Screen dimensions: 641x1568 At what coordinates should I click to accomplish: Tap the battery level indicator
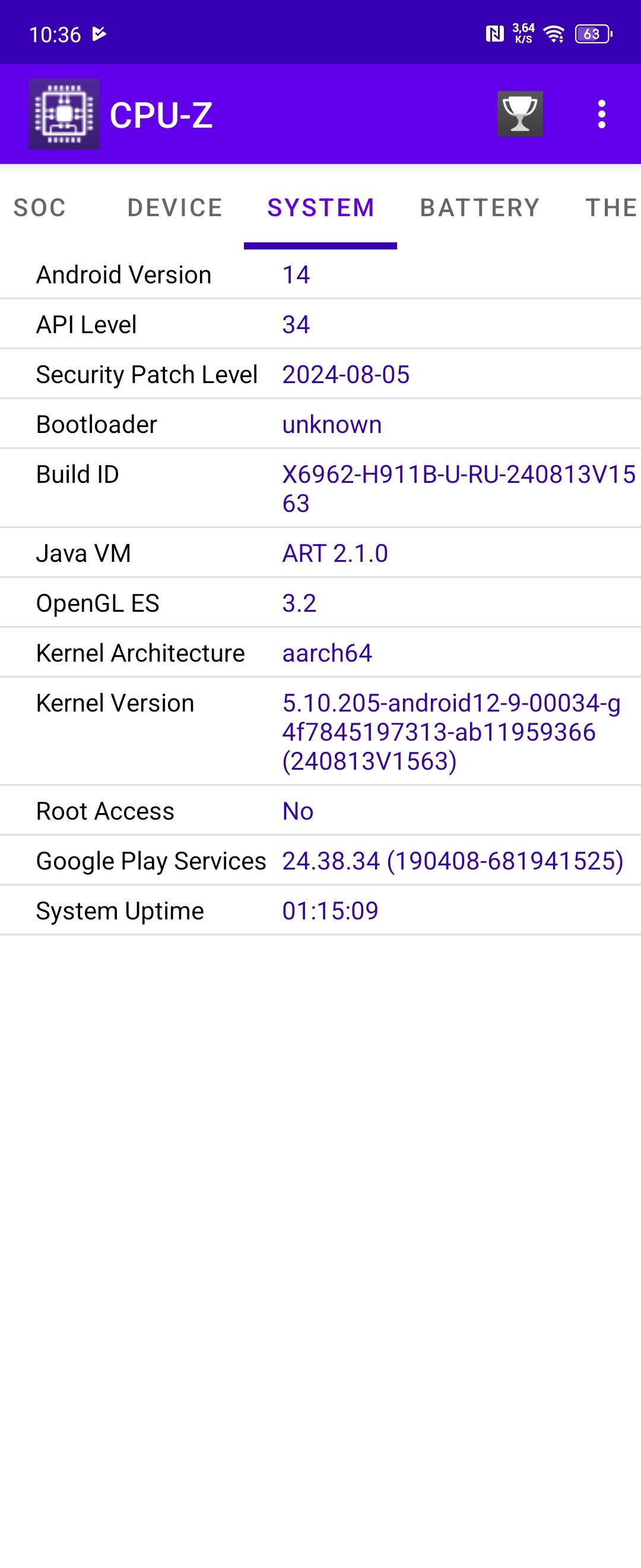593,33
